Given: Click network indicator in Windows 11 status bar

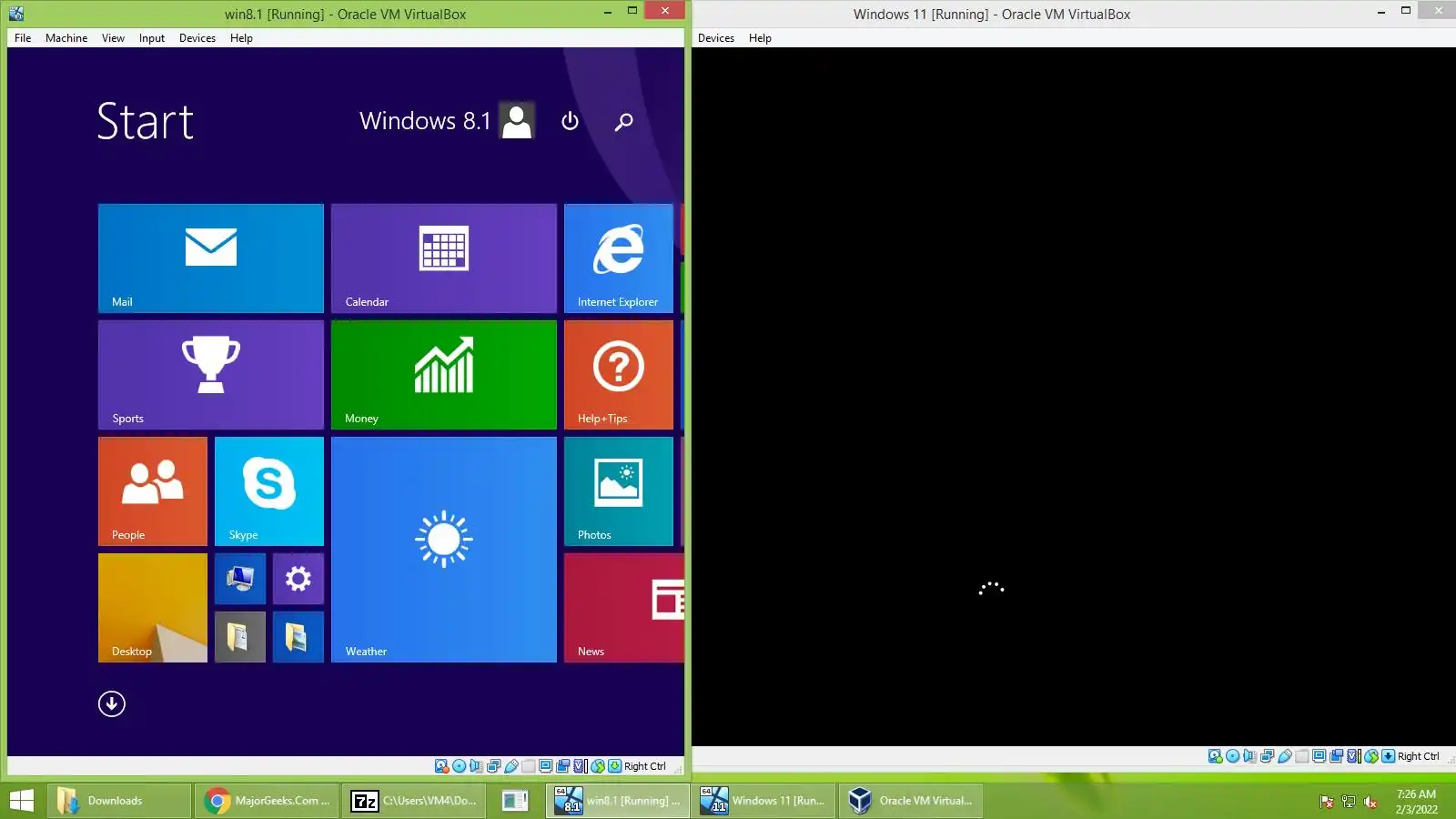Looking at the screenshot, I should [1268, 756].
